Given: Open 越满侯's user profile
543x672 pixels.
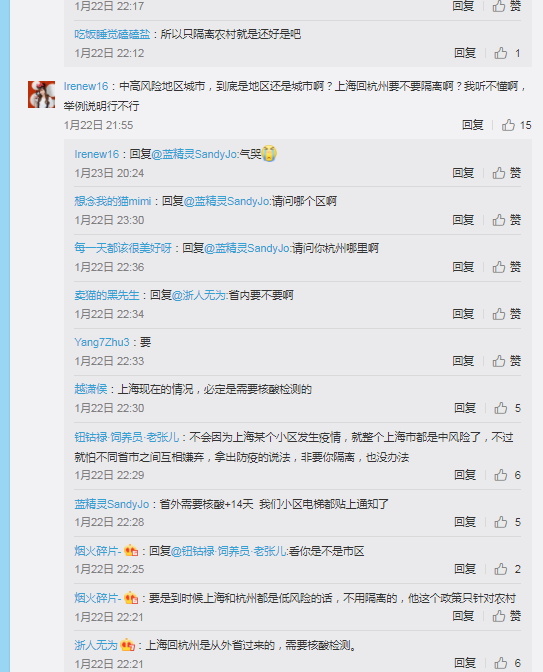Looking at the screenshot, I should pyautogui.click(x=90, y=389).
